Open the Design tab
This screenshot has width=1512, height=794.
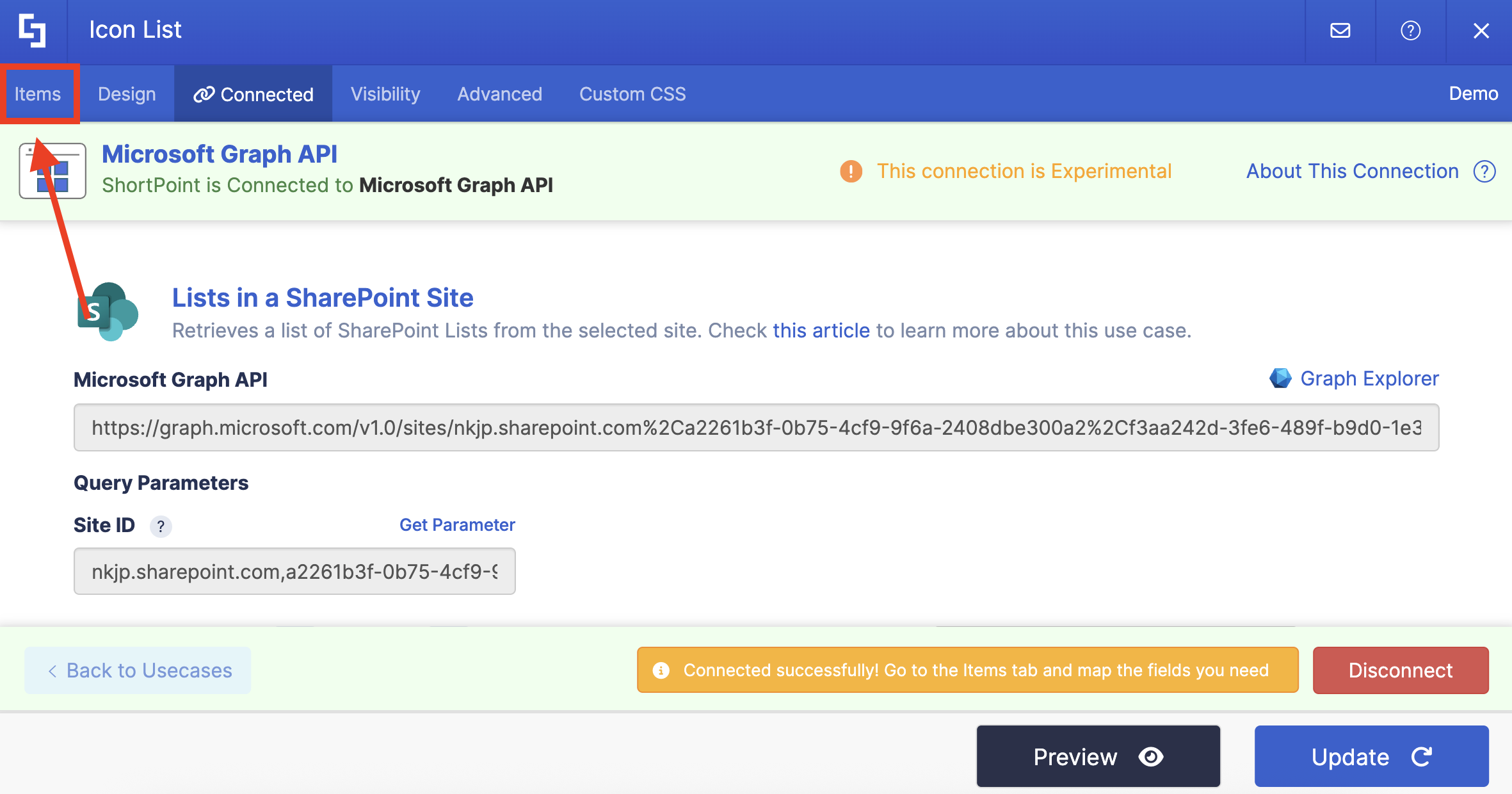[x=127, y=94]
